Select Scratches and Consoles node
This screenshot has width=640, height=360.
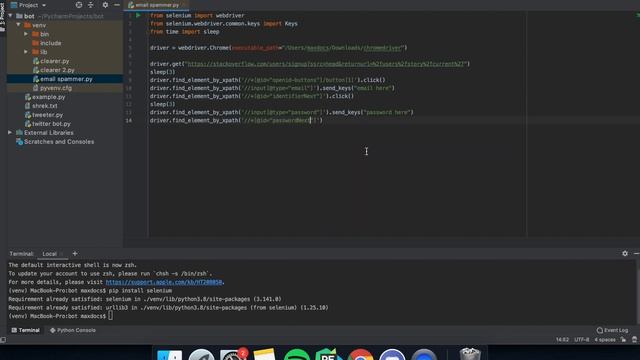click(55, 142)
